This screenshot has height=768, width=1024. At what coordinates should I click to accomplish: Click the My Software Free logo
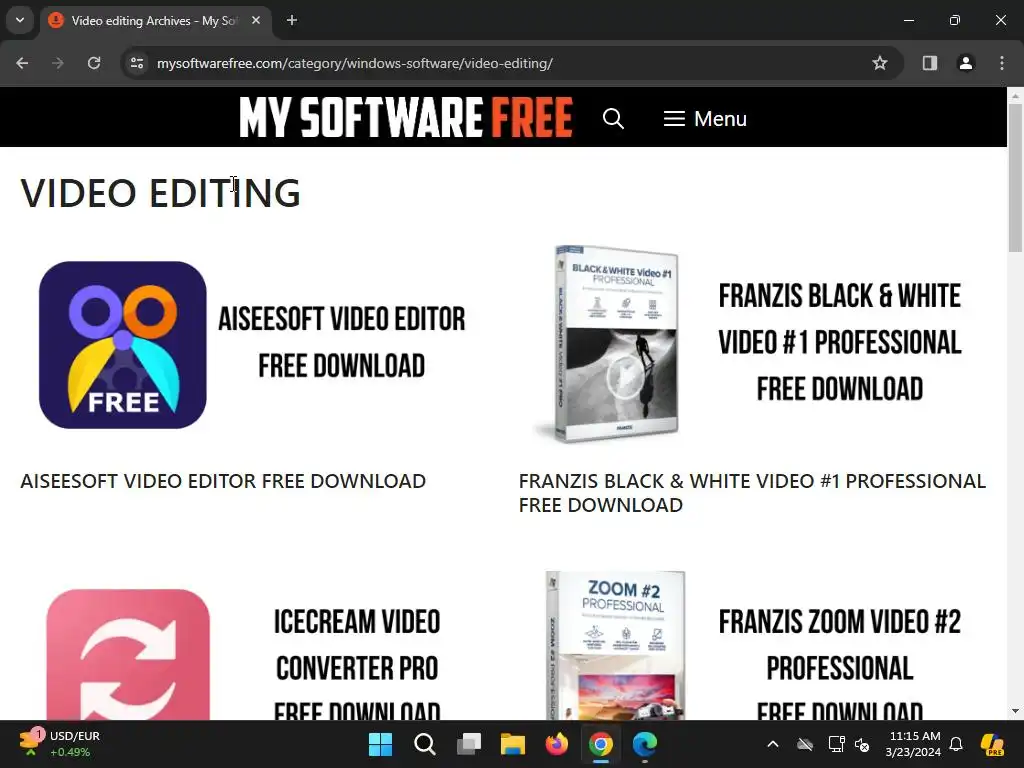(406, 118)
